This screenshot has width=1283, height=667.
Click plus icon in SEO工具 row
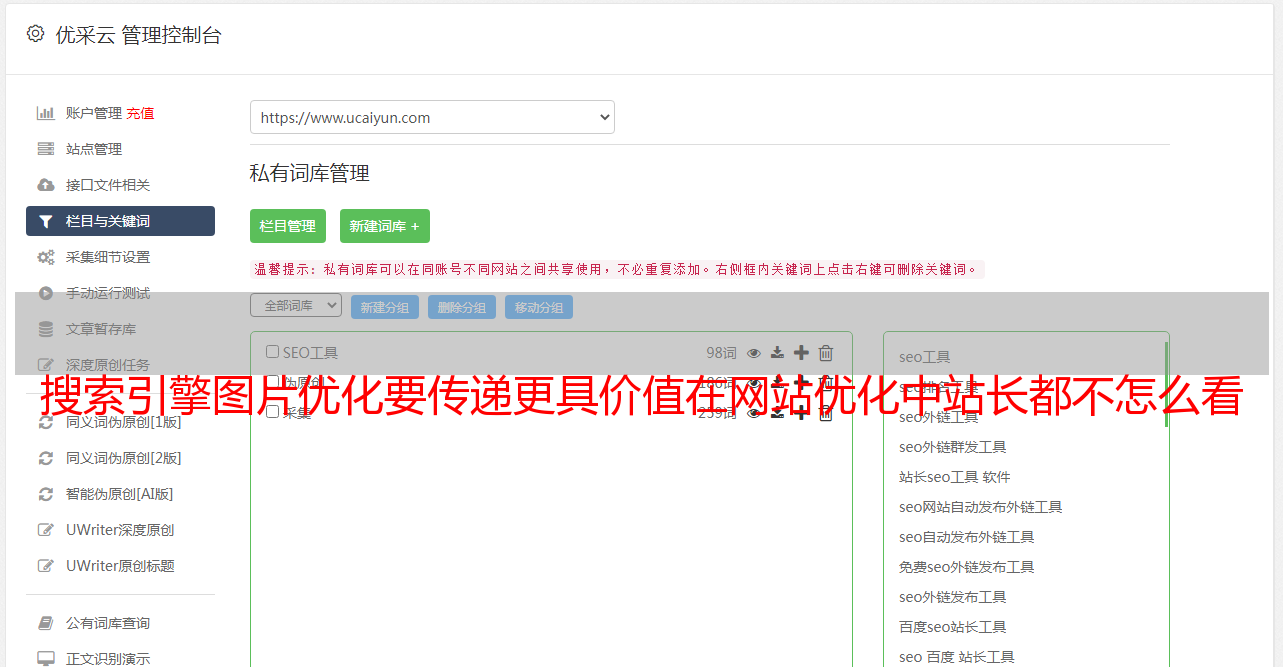801,353
